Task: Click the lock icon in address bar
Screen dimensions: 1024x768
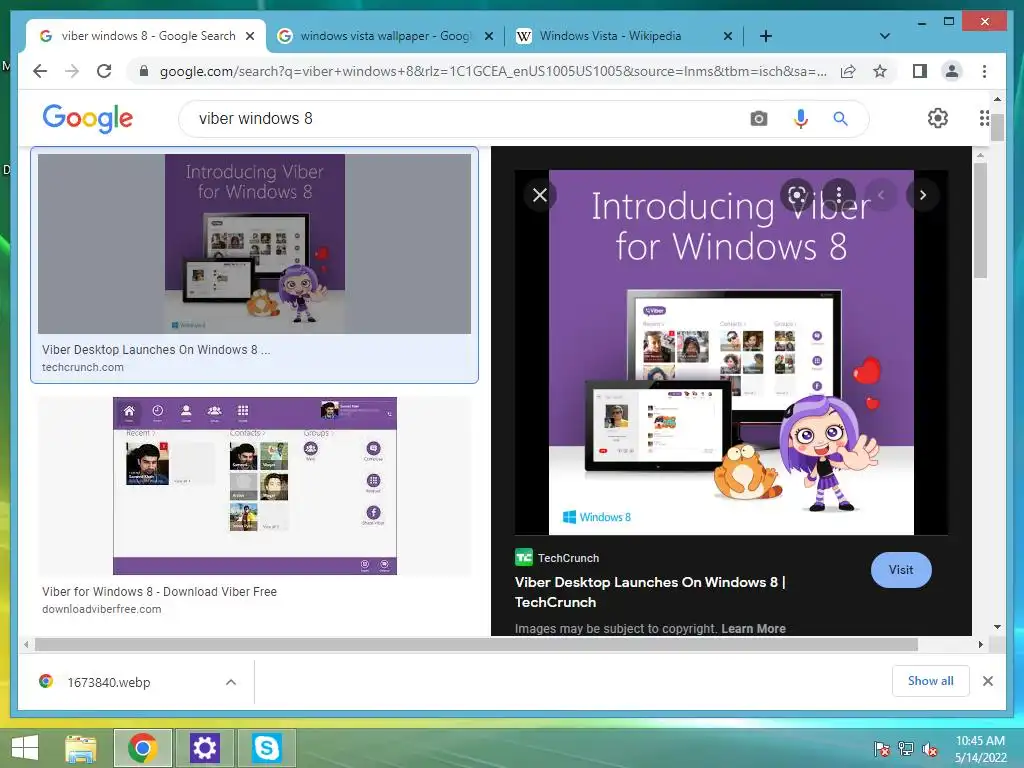Action: 144,71
